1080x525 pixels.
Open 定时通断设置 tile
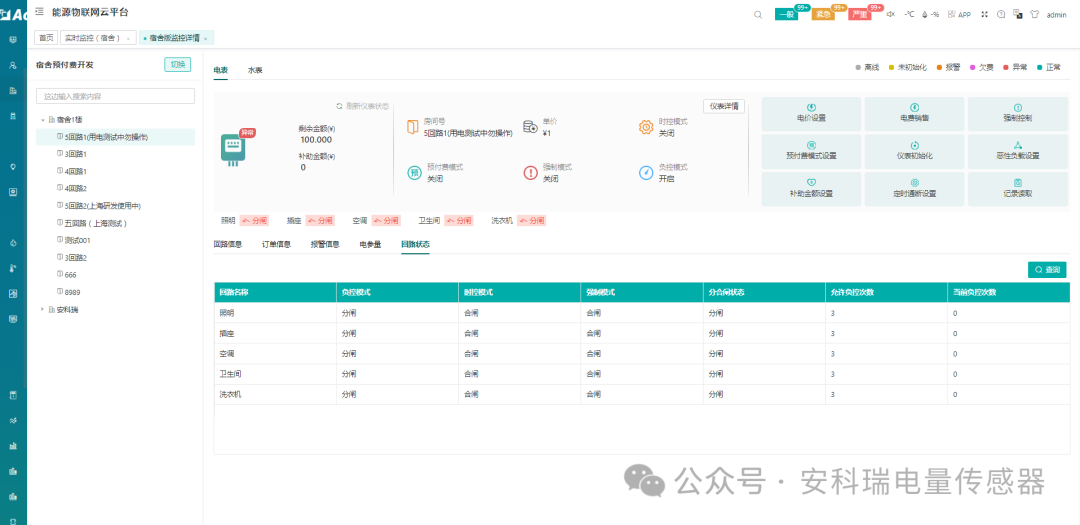click(x=914, y=189)
